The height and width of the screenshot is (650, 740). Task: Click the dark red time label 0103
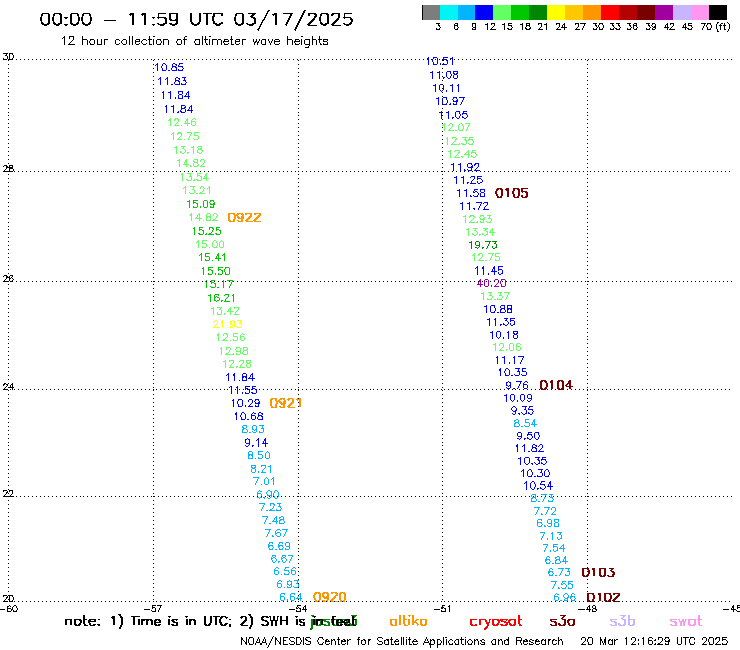click(x=598, y=573)
